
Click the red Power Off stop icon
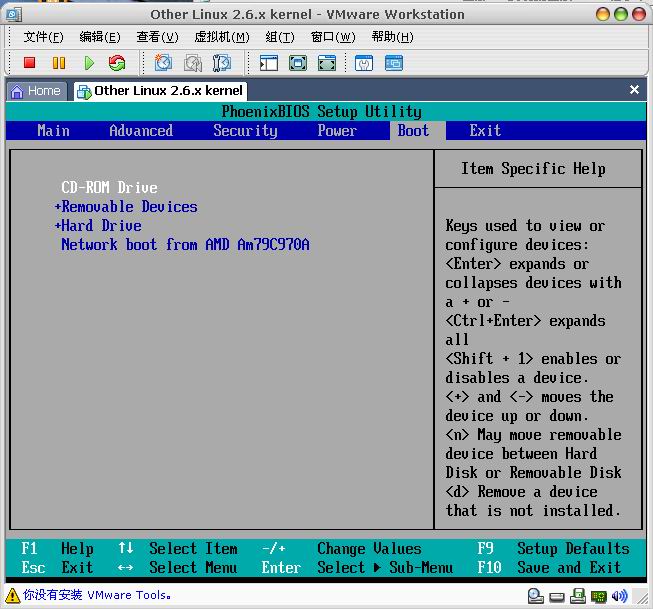[30, 63]
